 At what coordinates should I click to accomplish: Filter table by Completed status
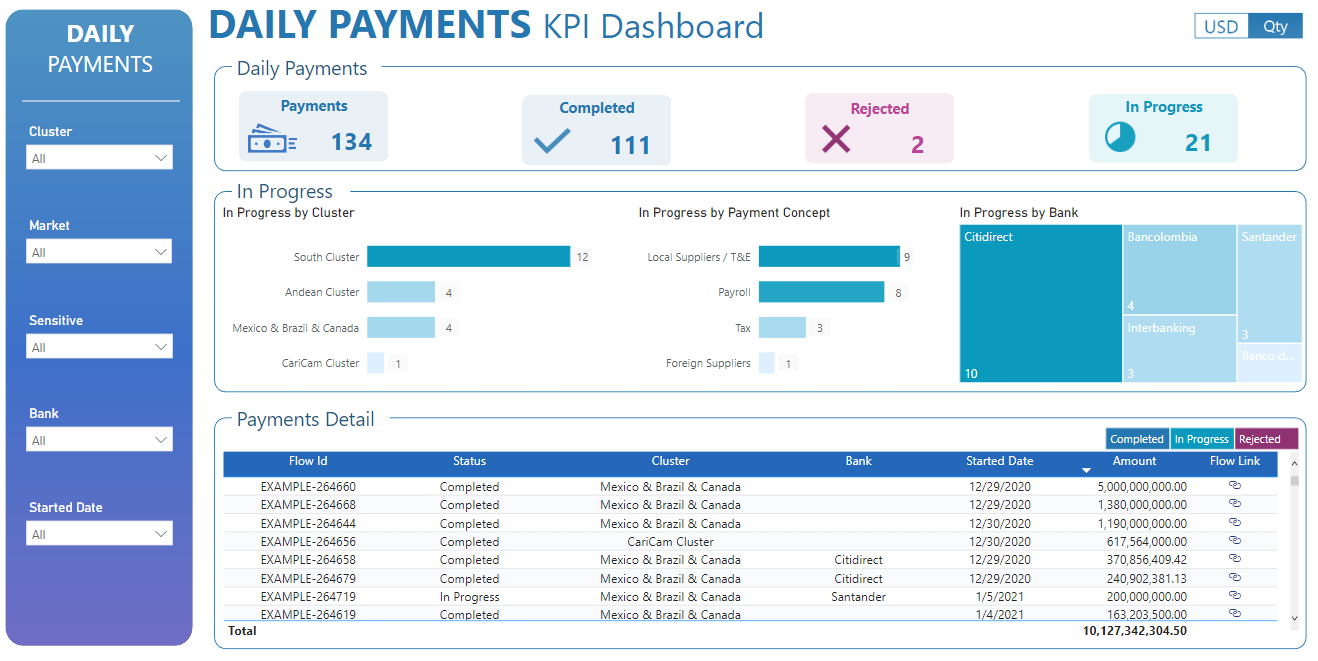tap(1137, 439)
